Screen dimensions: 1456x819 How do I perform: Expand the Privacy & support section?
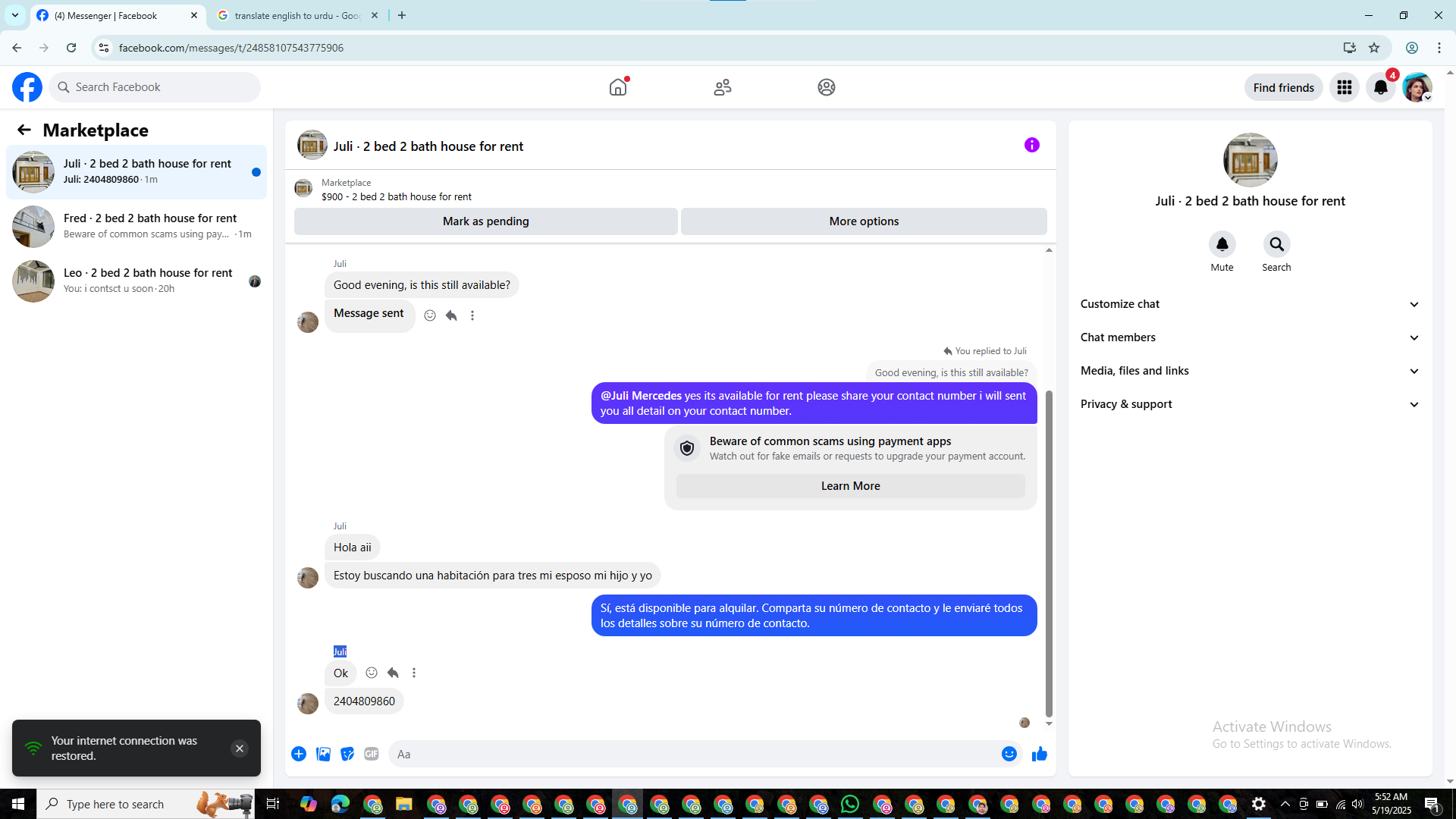1250,404
